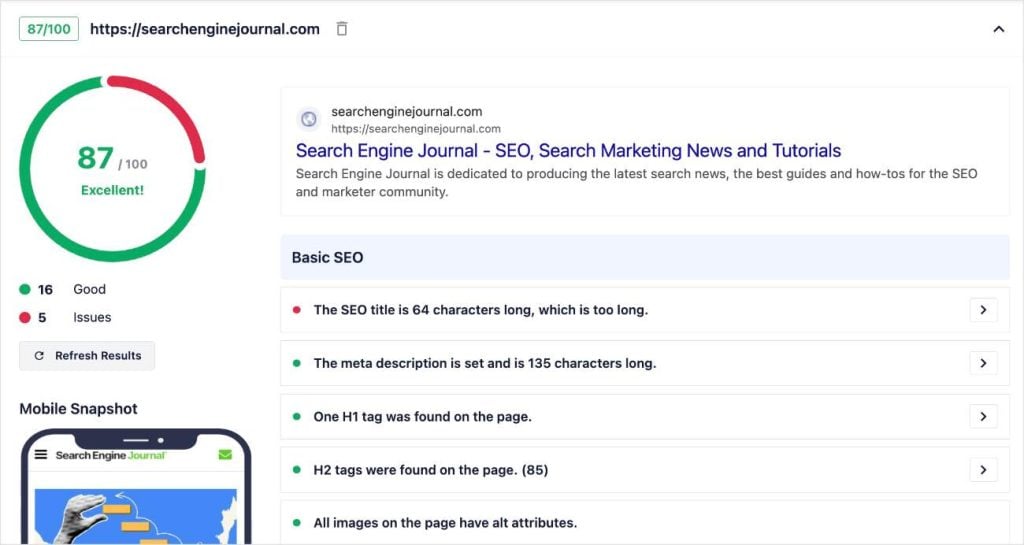Click the green dot beside H2 tags
1024x545 pixels.
[296, 470]
